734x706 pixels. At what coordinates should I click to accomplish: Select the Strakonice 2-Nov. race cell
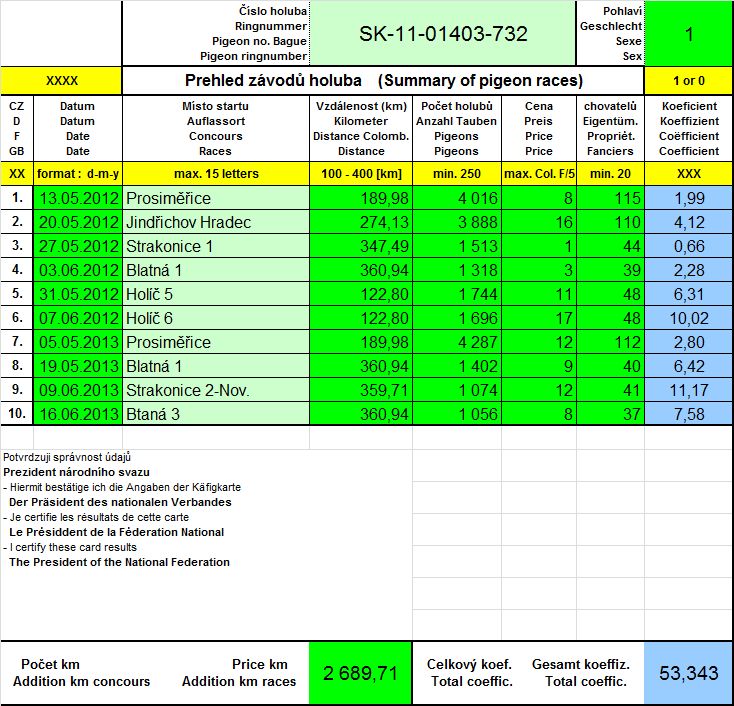tap(216, 390)
